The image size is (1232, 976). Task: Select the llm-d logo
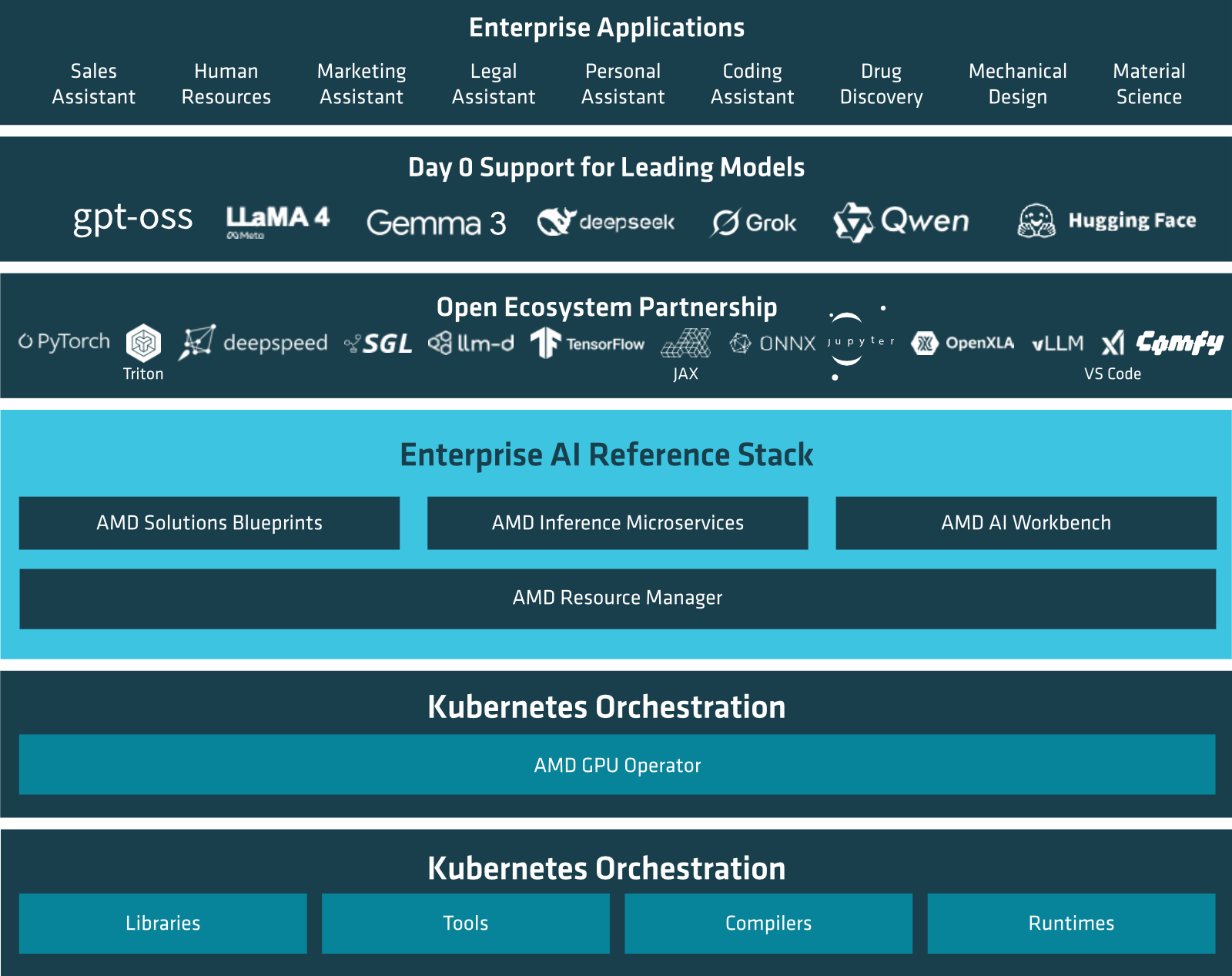[x=471, y=343]
